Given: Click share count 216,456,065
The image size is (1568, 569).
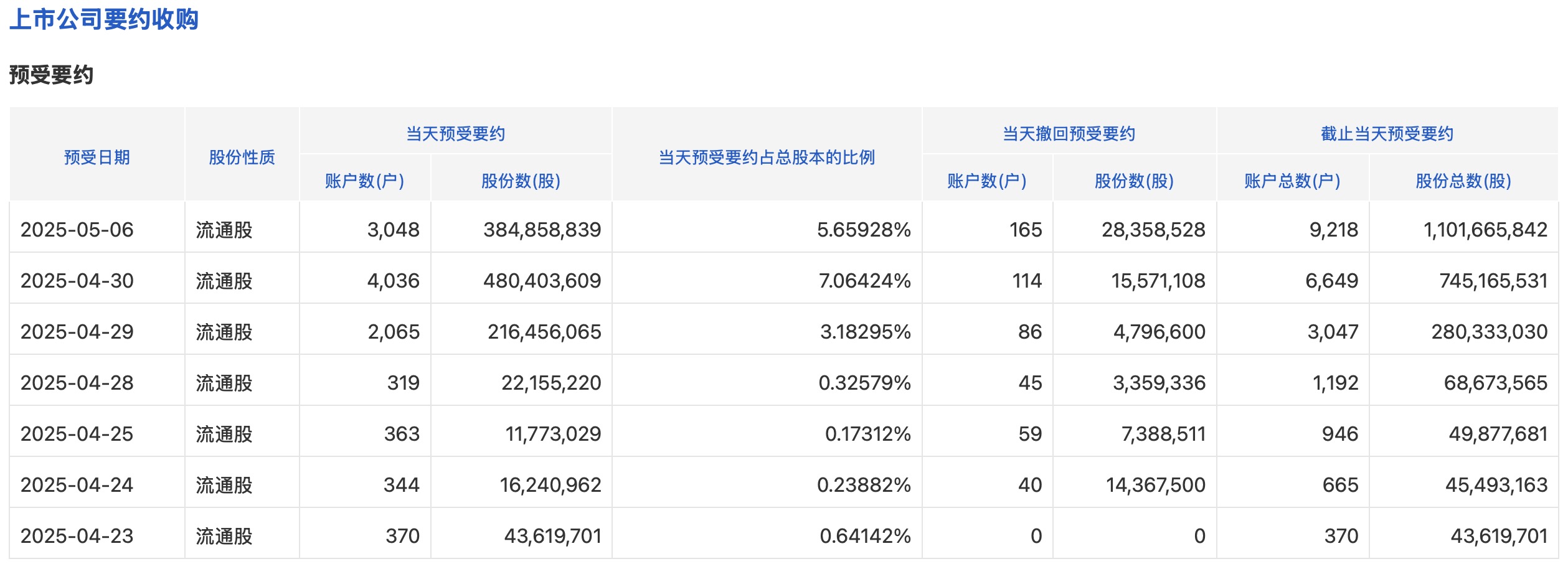Looking at the screenshot, I should point(545,332).
